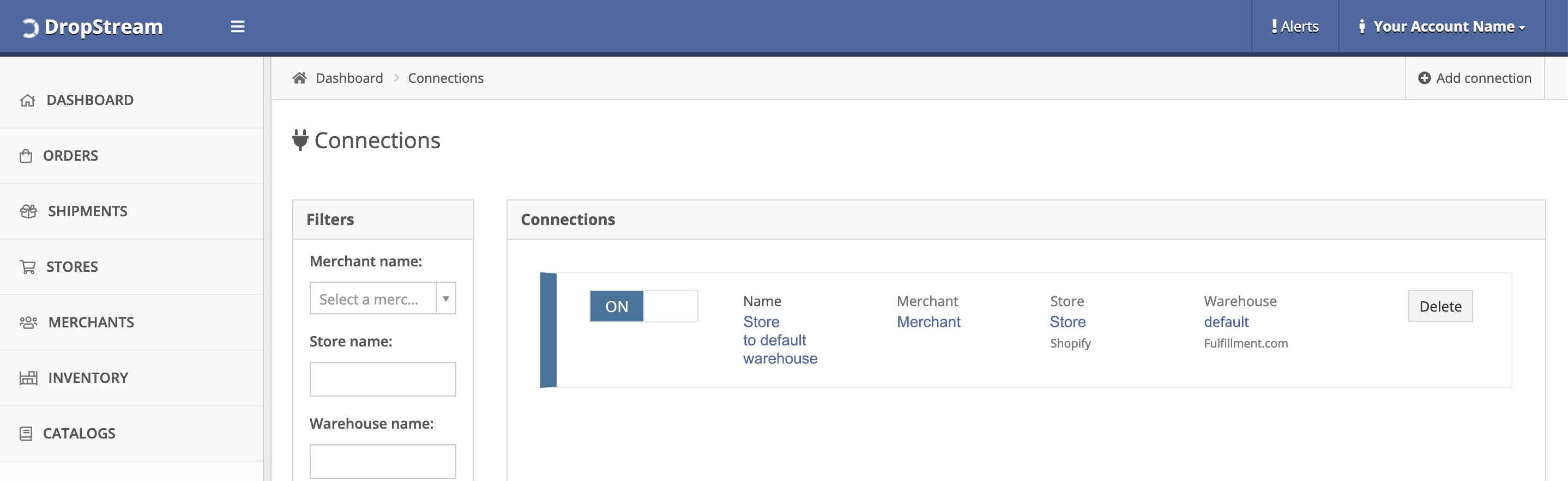The width and height of the screenshot is (1568, 481).
Task: Expand the Your Account Name menu
Action: point(1442,26)
